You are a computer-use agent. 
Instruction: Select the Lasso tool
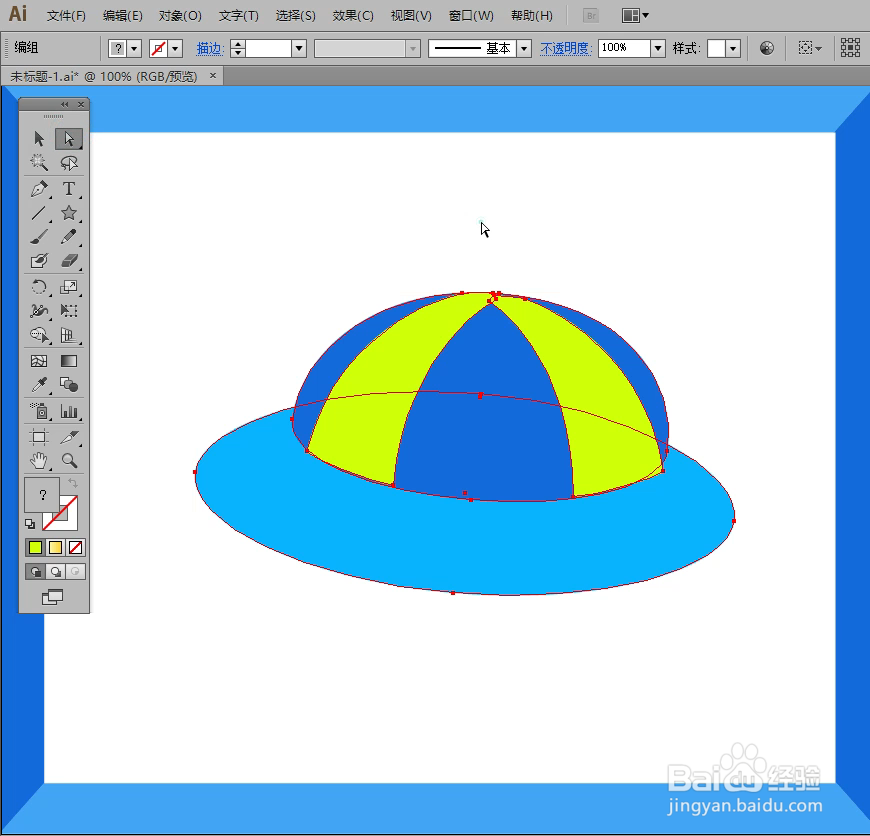click(x=69, y=163)
